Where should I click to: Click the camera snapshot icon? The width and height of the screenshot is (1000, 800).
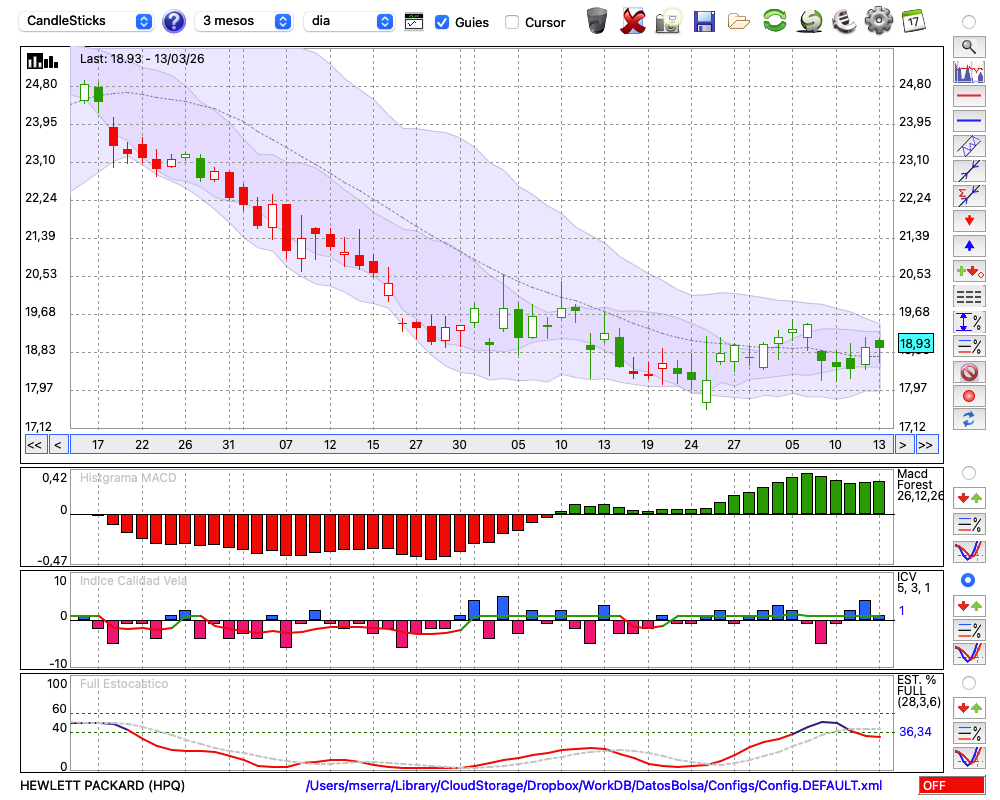[x=668, y=21]
